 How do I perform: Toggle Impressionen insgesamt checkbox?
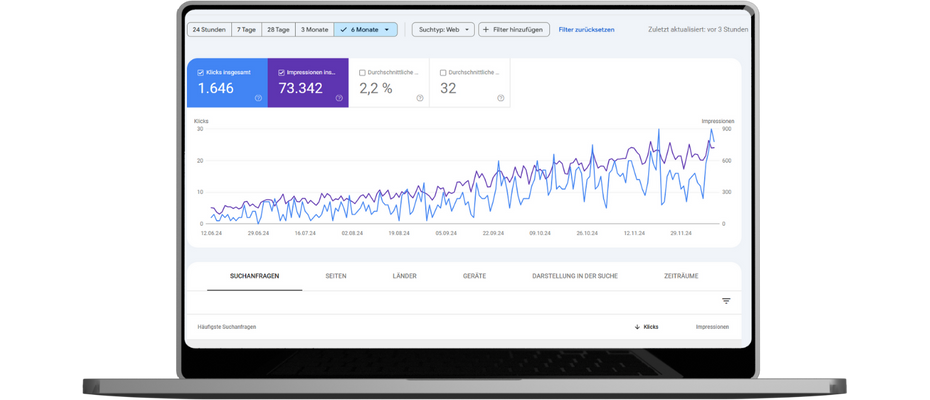pyautogui.click(x=282, y=72)
